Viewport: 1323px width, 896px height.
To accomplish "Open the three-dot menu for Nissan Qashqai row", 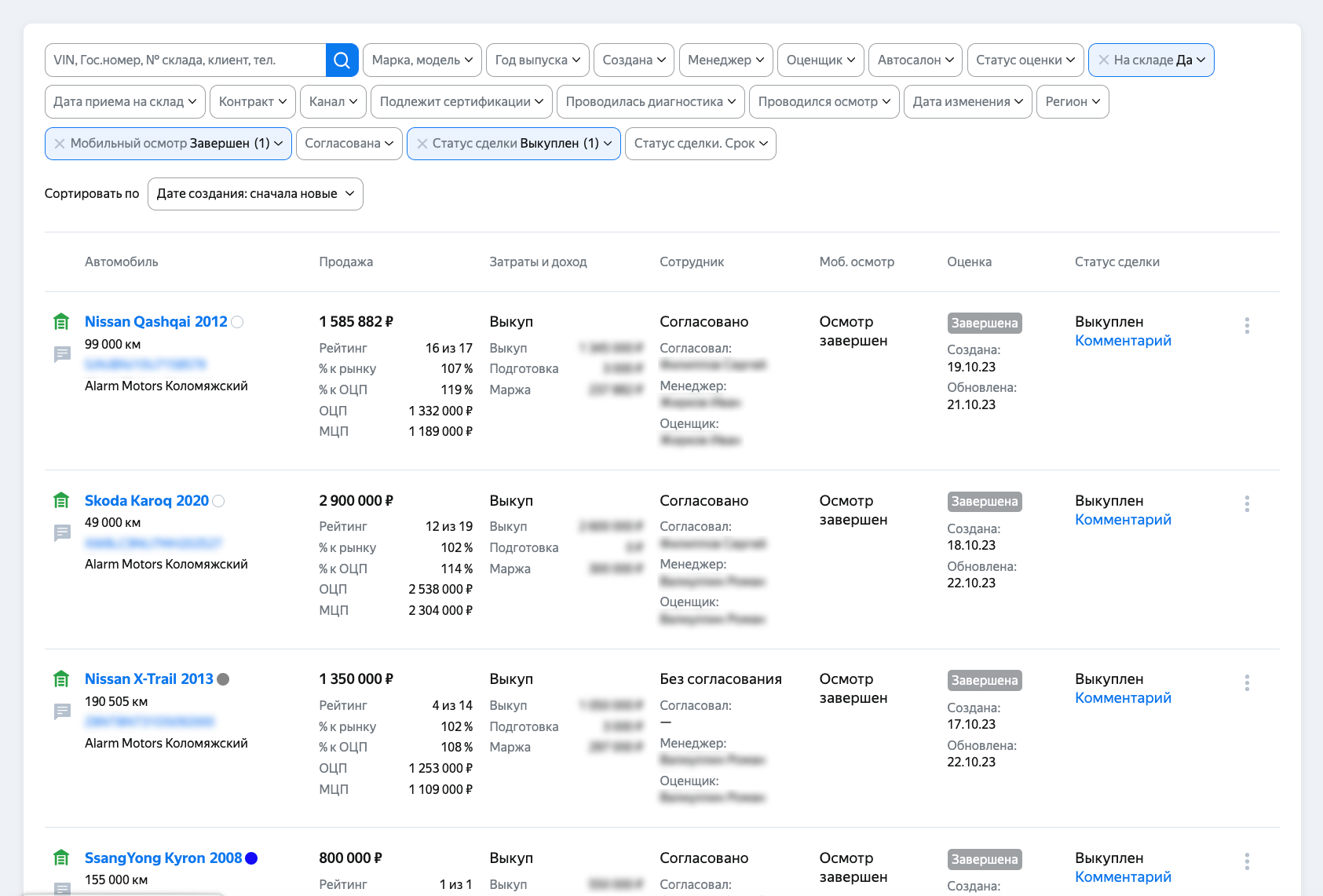I will (1247, 325).
